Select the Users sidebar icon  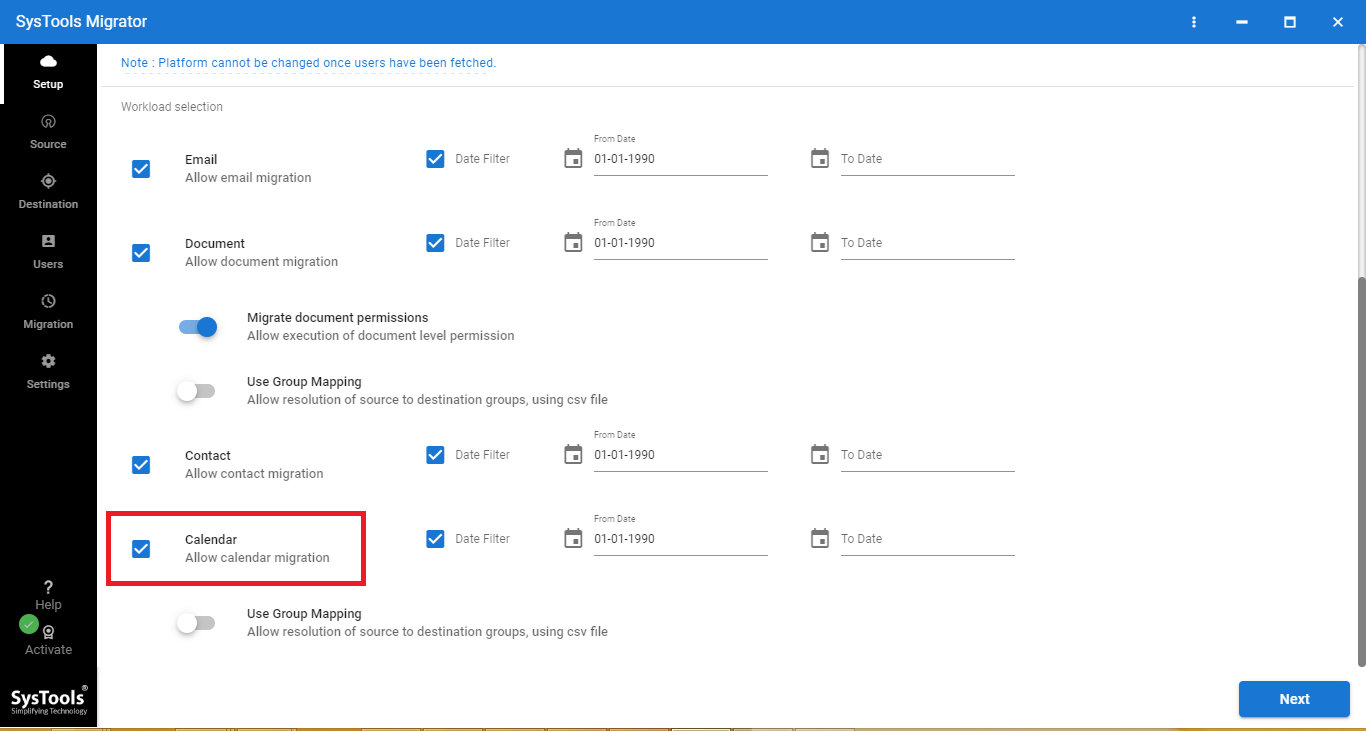click(48, 241)
